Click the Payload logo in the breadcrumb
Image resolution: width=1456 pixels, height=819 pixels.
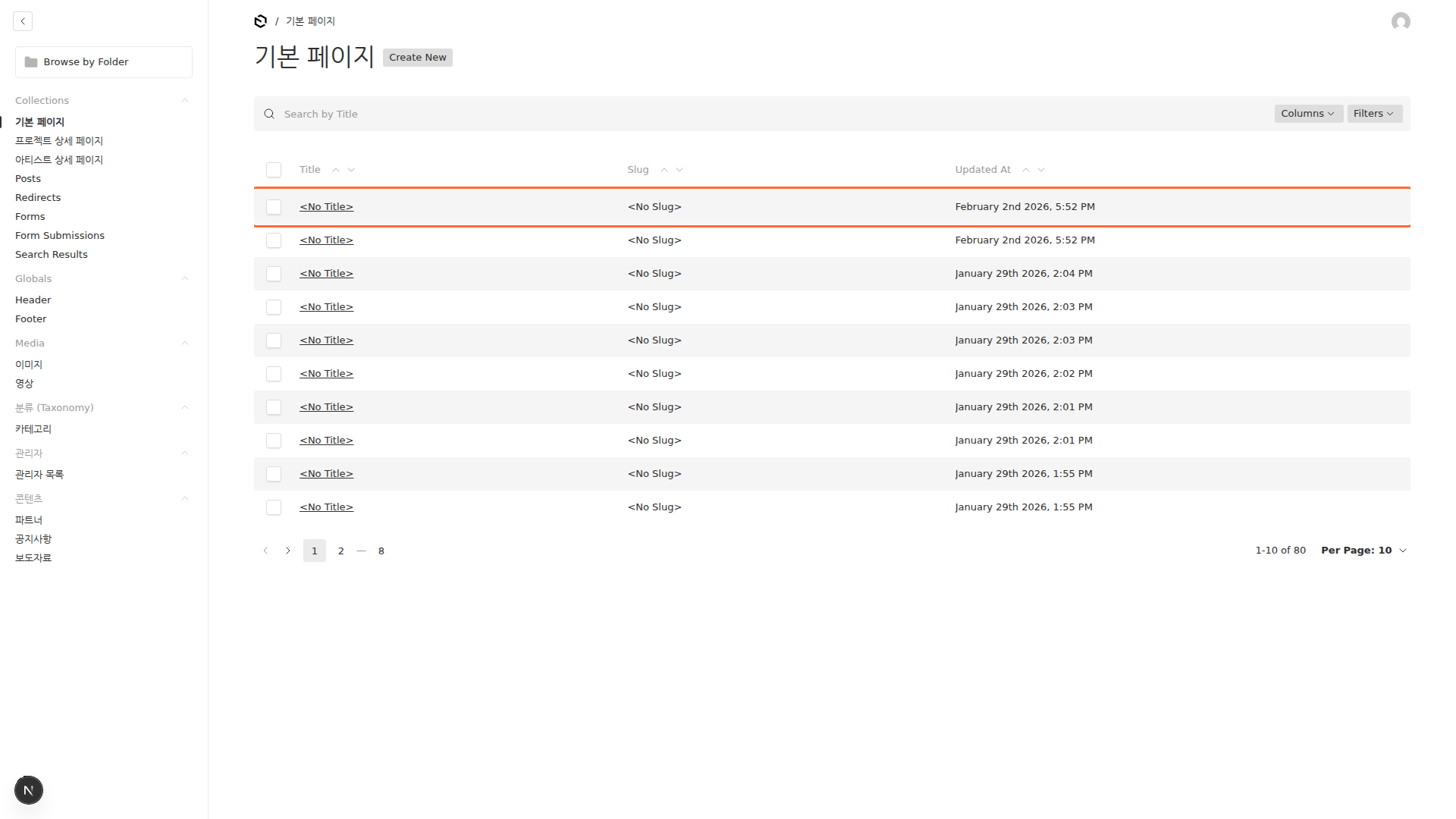(x=261, y=21)
